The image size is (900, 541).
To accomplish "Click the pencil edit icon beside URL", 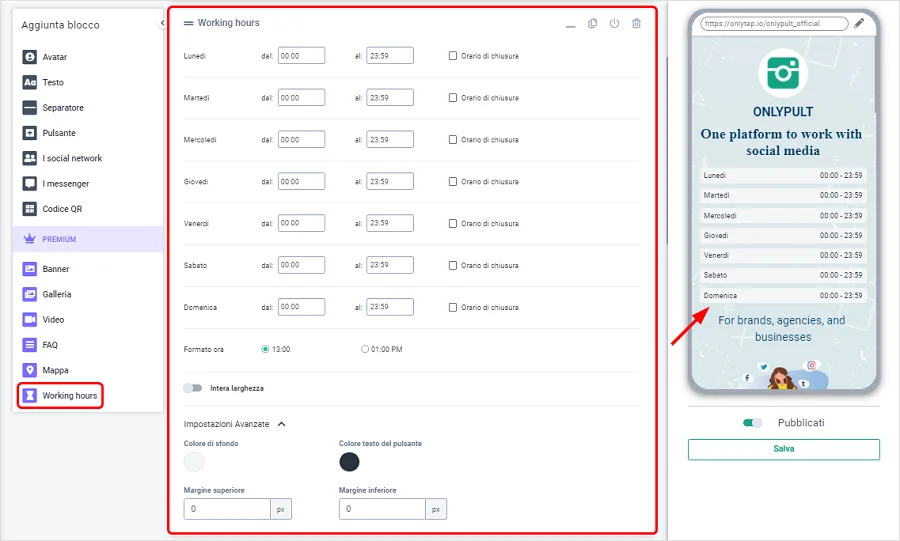I will (859, 23).
